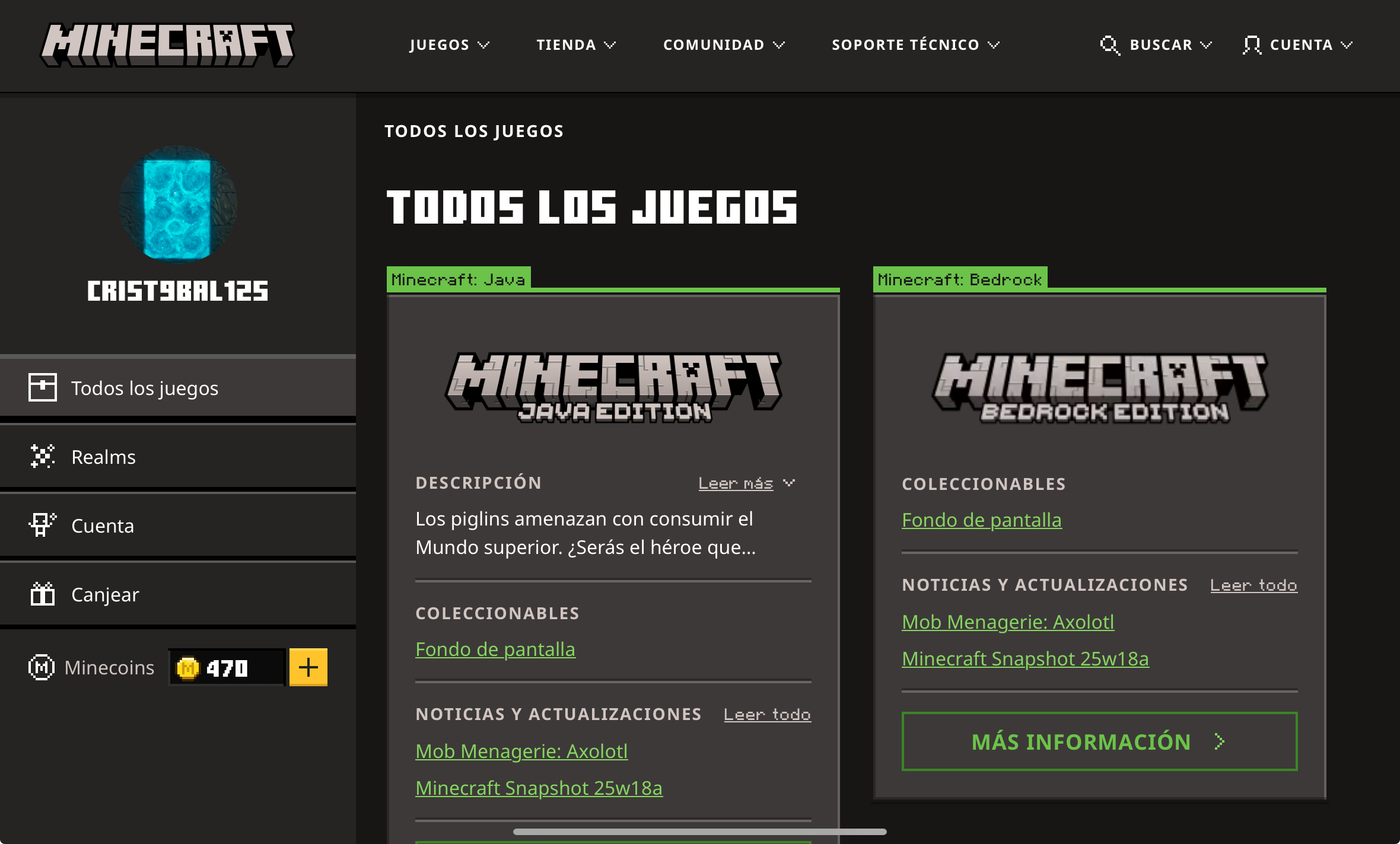
Task: Open Fondo de pantalla link under Java
Action: click(x=495, y=649)
